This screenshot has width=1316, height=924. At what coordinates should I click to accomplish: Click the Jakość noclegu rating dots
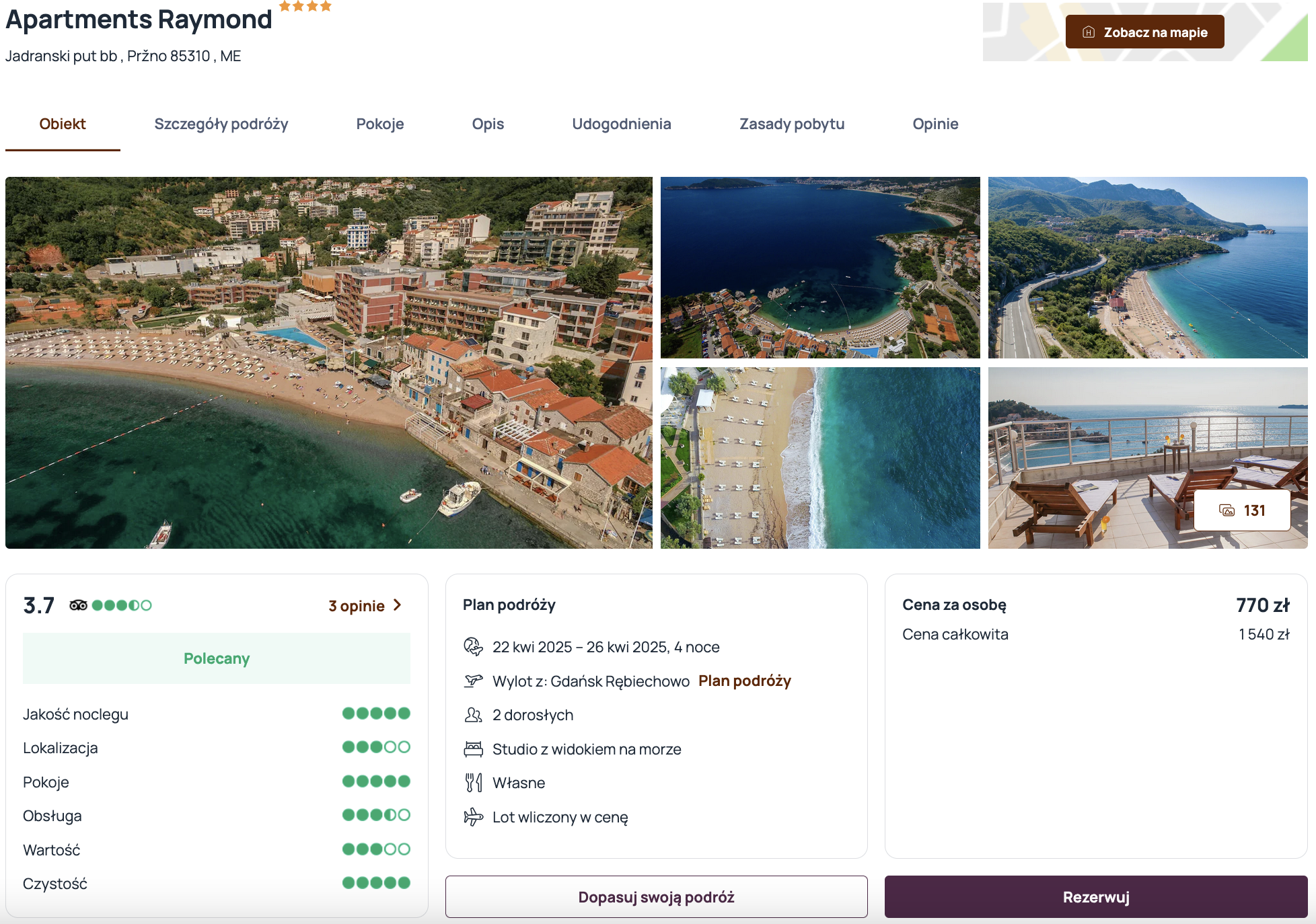pos(376,714)
